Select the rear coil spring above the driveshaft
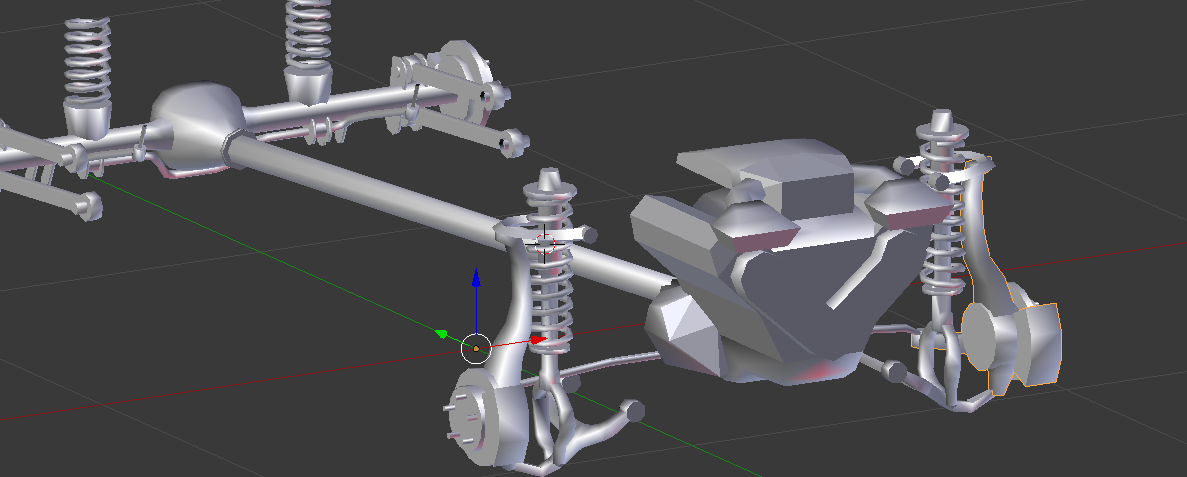Image resolution: width=1187 pixels, height=477 pixels. click(x=309, y=36)
